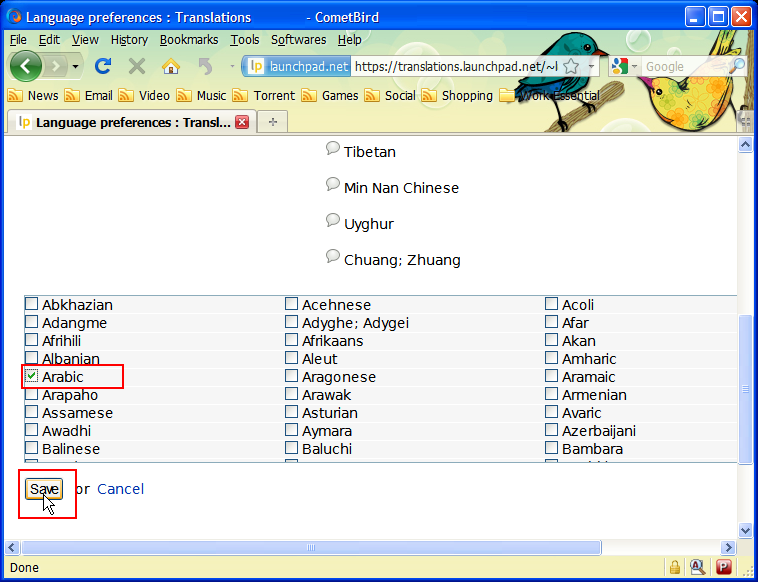Go to the home page icon
Image resolution: width=758 pixels, height=582 pixels.
(x=171, y=66)
